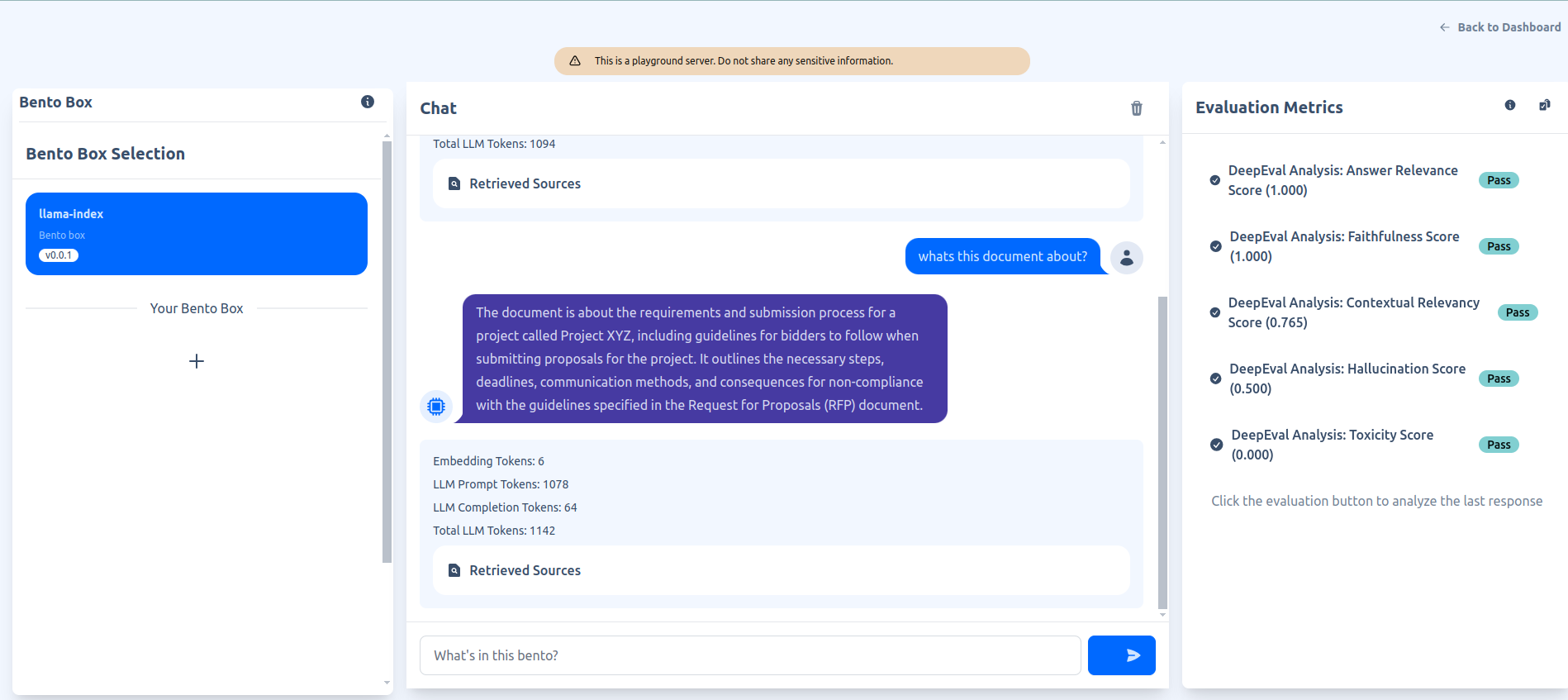
Task: Click the document search icon in lower Retrieved Sources
Action: point(454,570)
